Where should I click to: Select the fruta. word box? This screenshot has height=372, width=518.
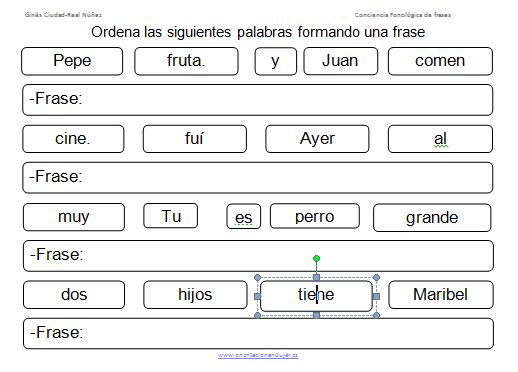[x=186, y=61]
